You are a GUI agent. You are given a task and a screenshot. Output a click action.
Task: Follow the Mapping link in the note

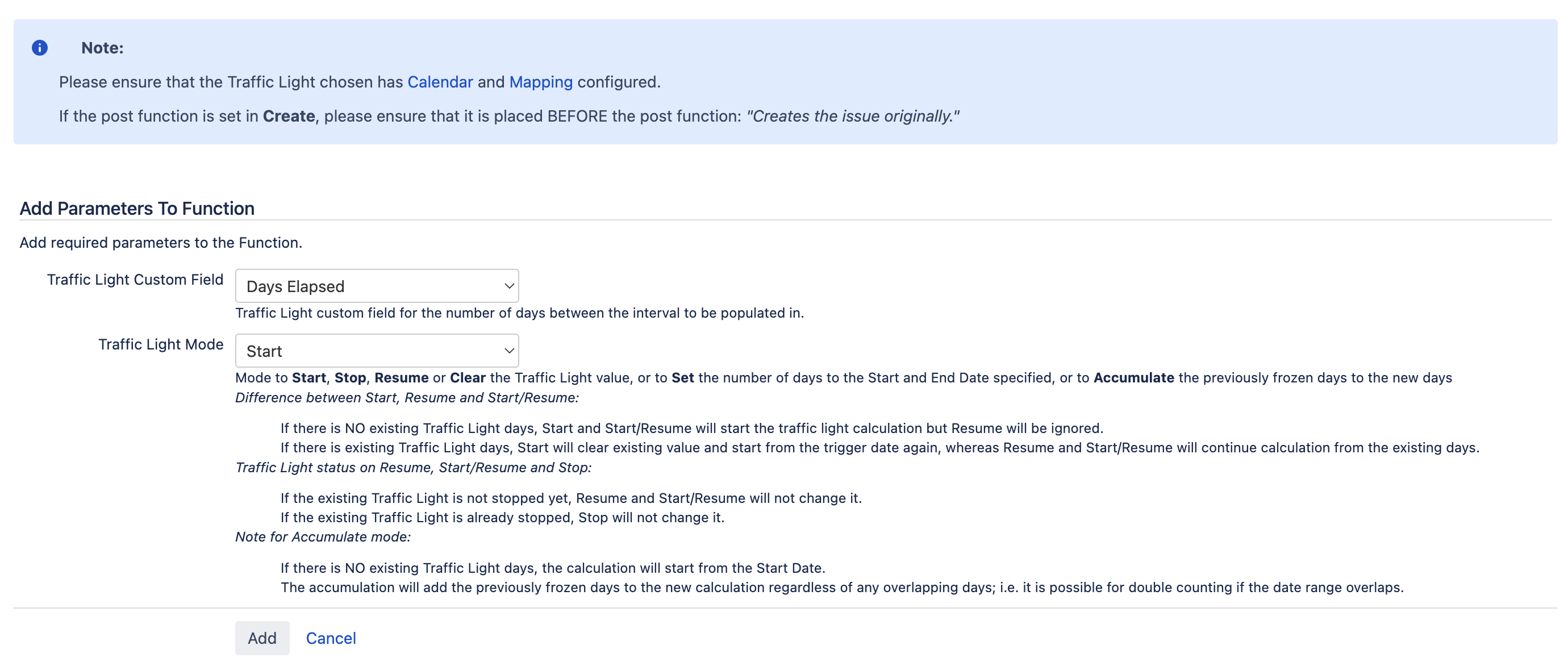tap(540, 82)
